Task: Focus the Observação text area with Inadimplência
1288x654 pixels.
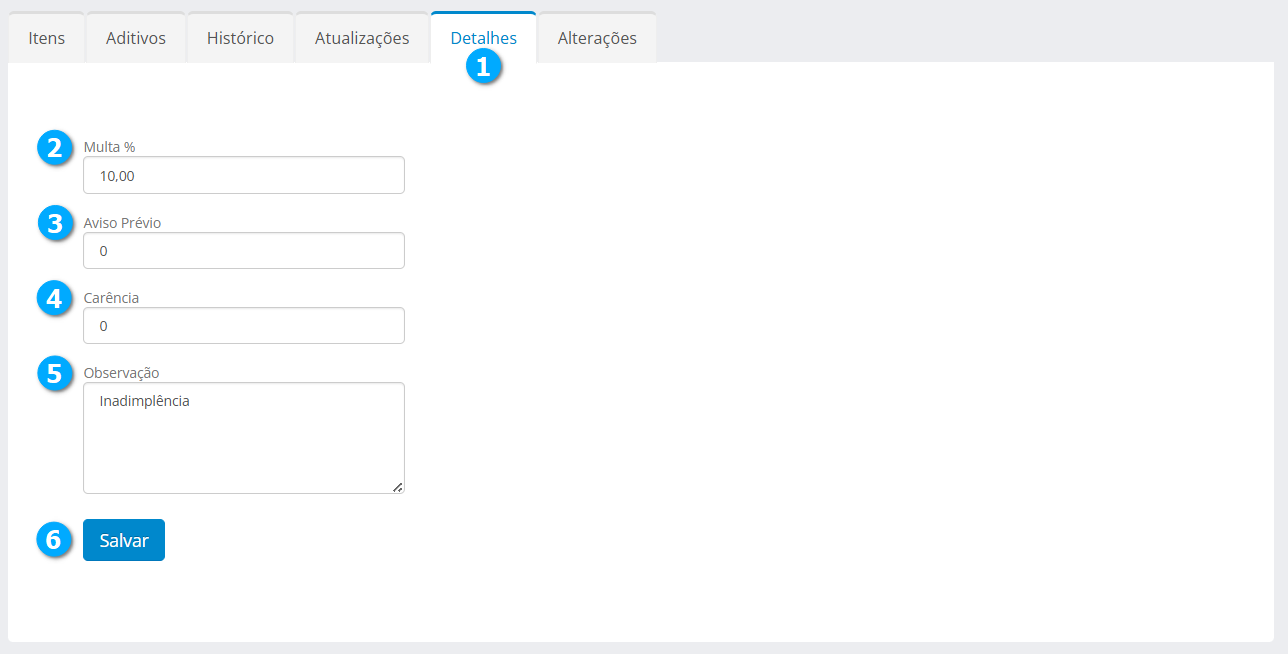Action: click(x=244, y=438)
